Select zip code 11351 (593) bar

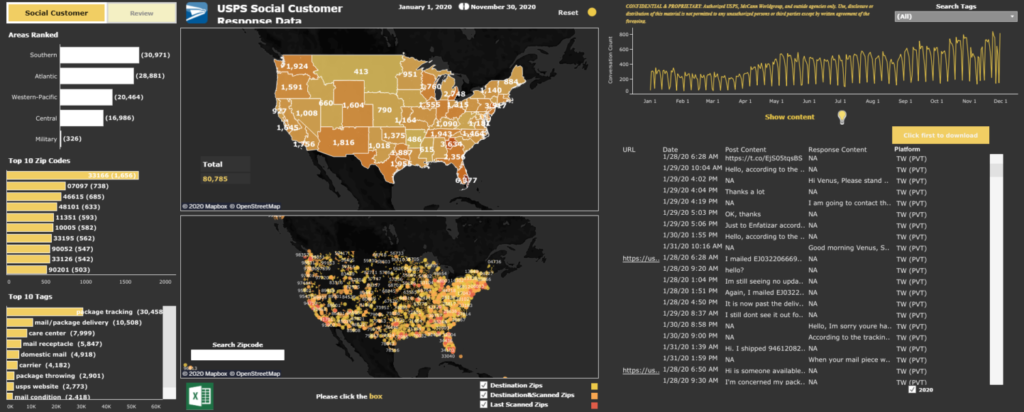pos(30,217)
